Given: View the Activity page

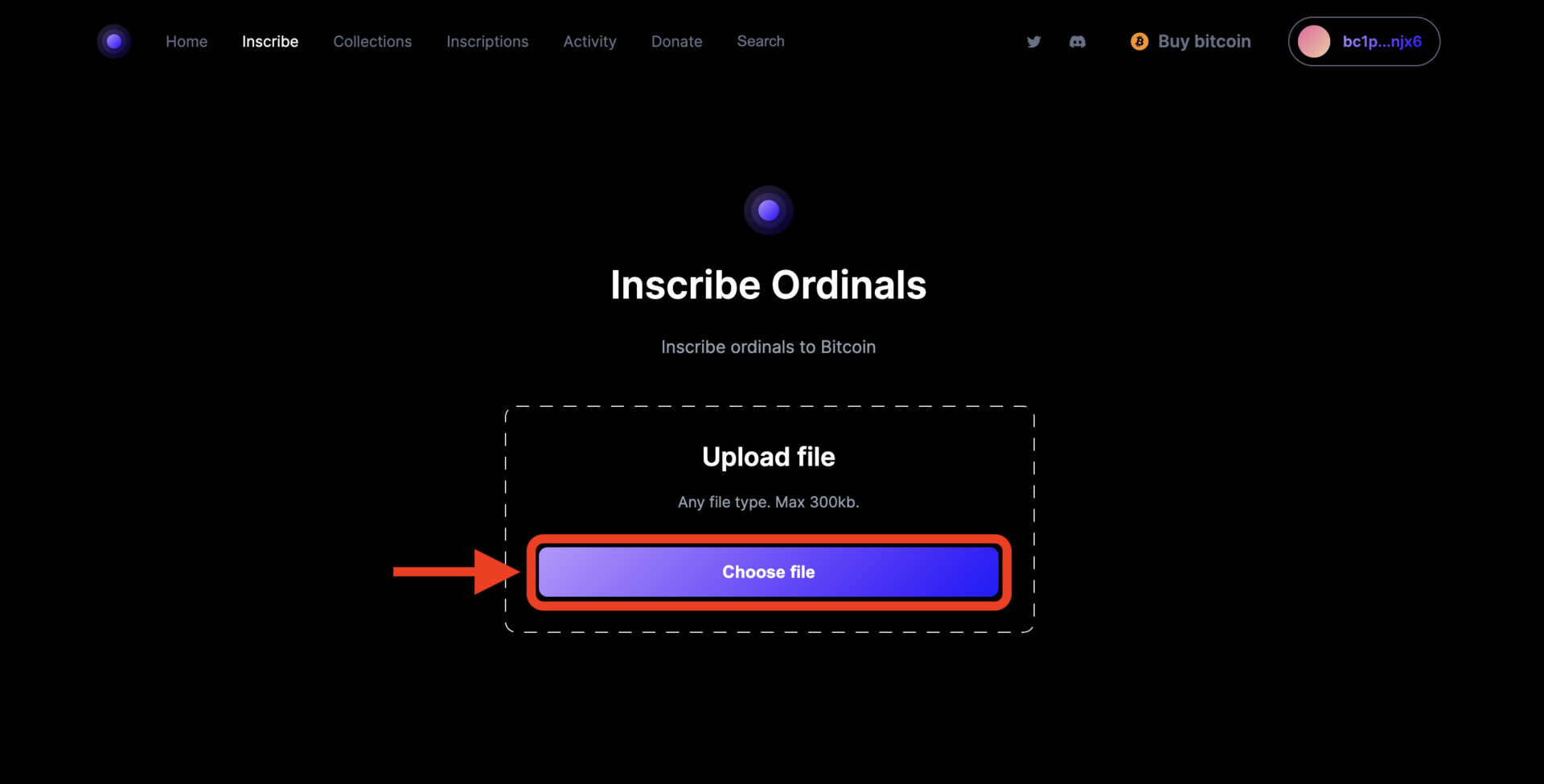Looking at the screenshot, I should (589, 41).
